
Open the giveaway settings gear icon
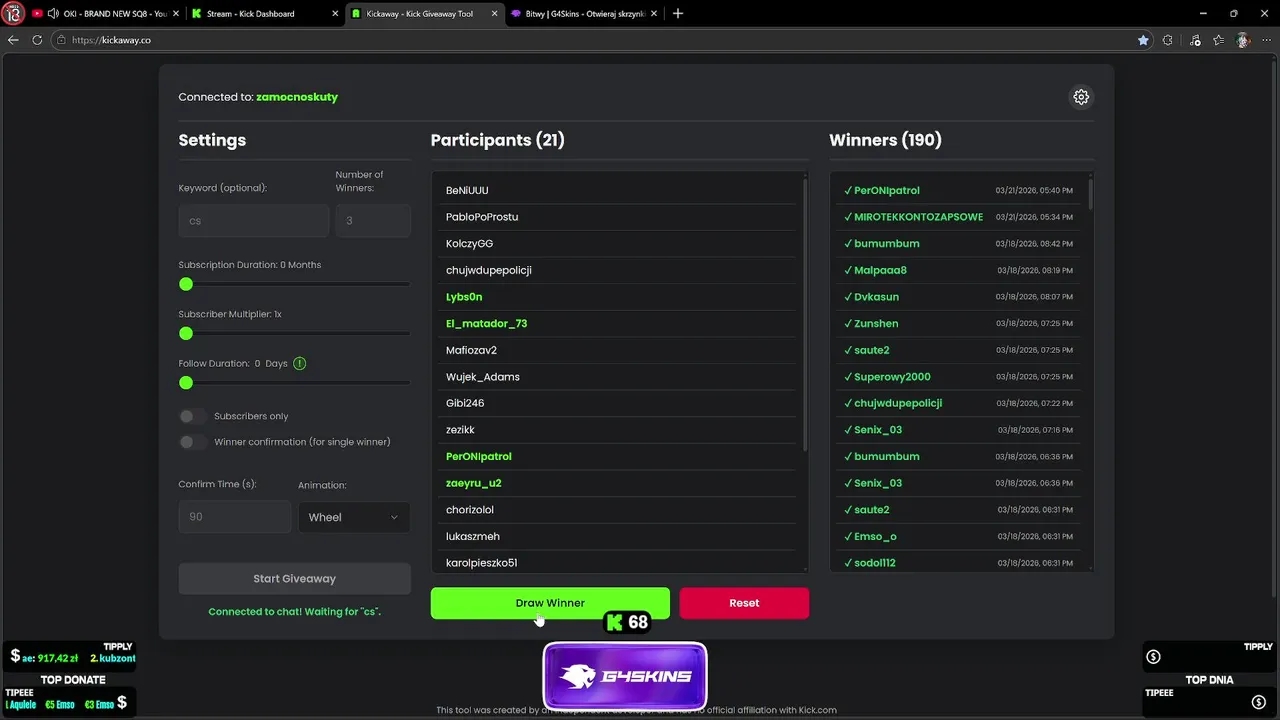pyautogui.click(x=1081, y=97)
